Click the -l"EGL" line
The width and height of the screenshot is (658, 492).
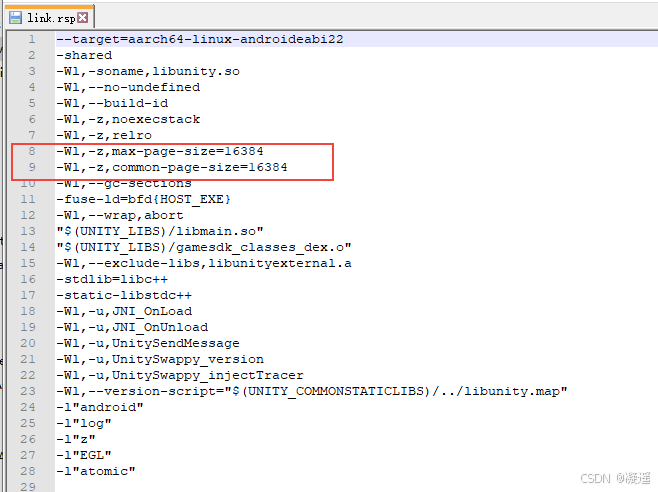tap(84, 455)
